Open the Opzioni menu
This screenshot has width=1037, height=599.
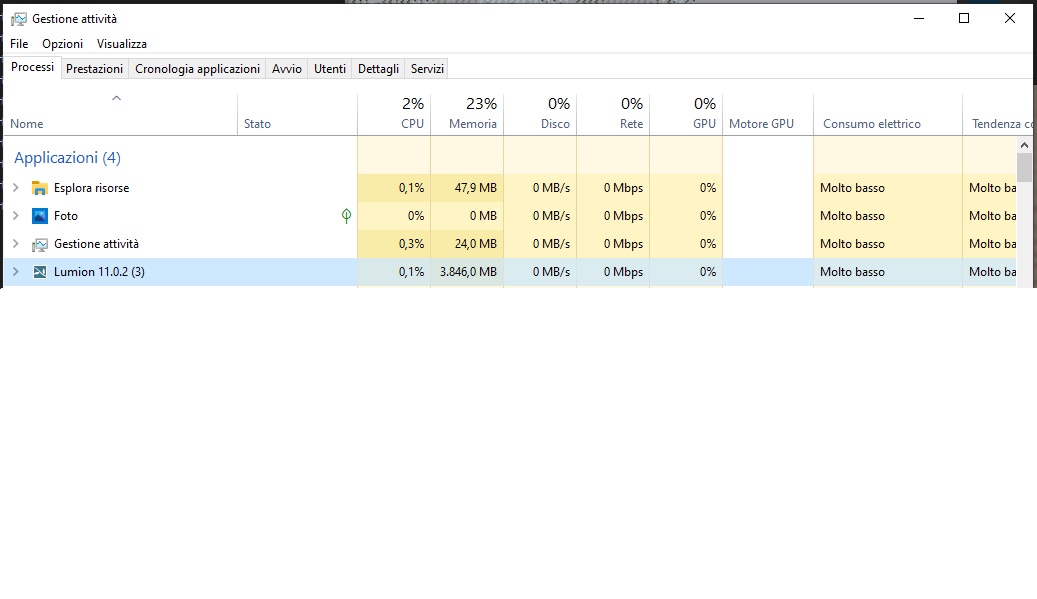[63, 44]
